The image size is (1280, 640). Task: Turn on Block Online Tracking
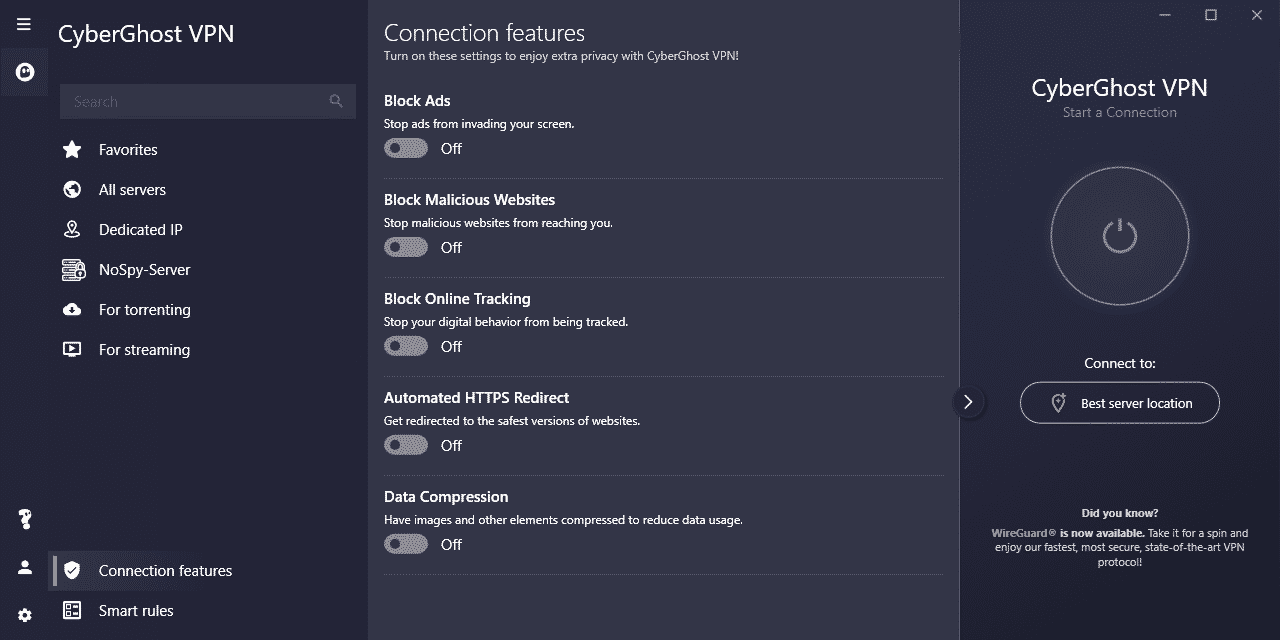coord(405,345)
